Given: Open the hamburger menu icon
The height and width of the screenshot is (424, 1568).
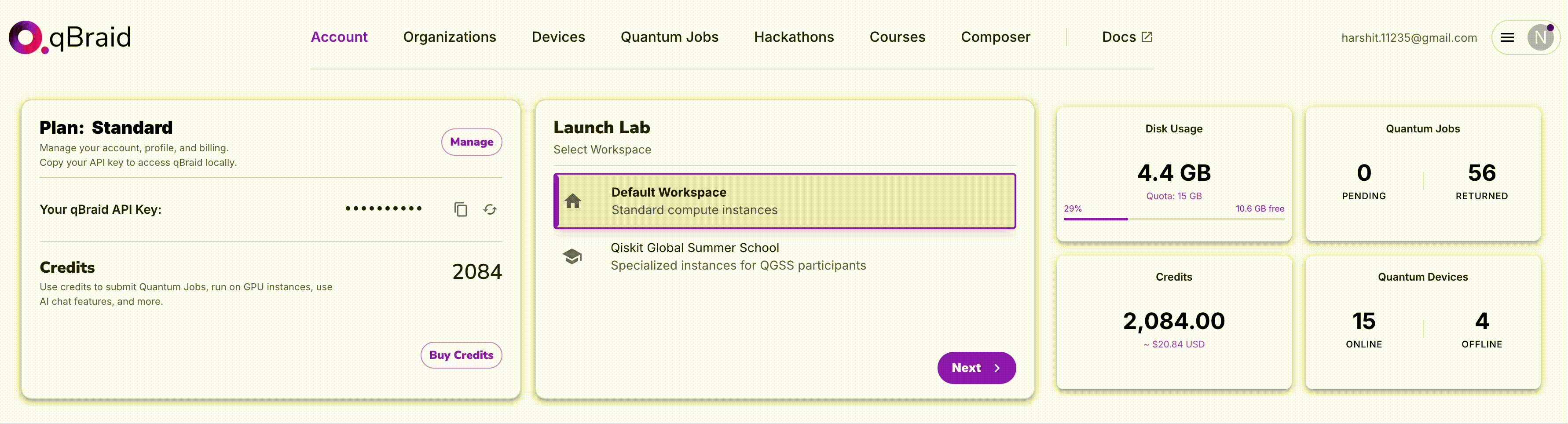Looking at the screenshot, I should 1507,38.
